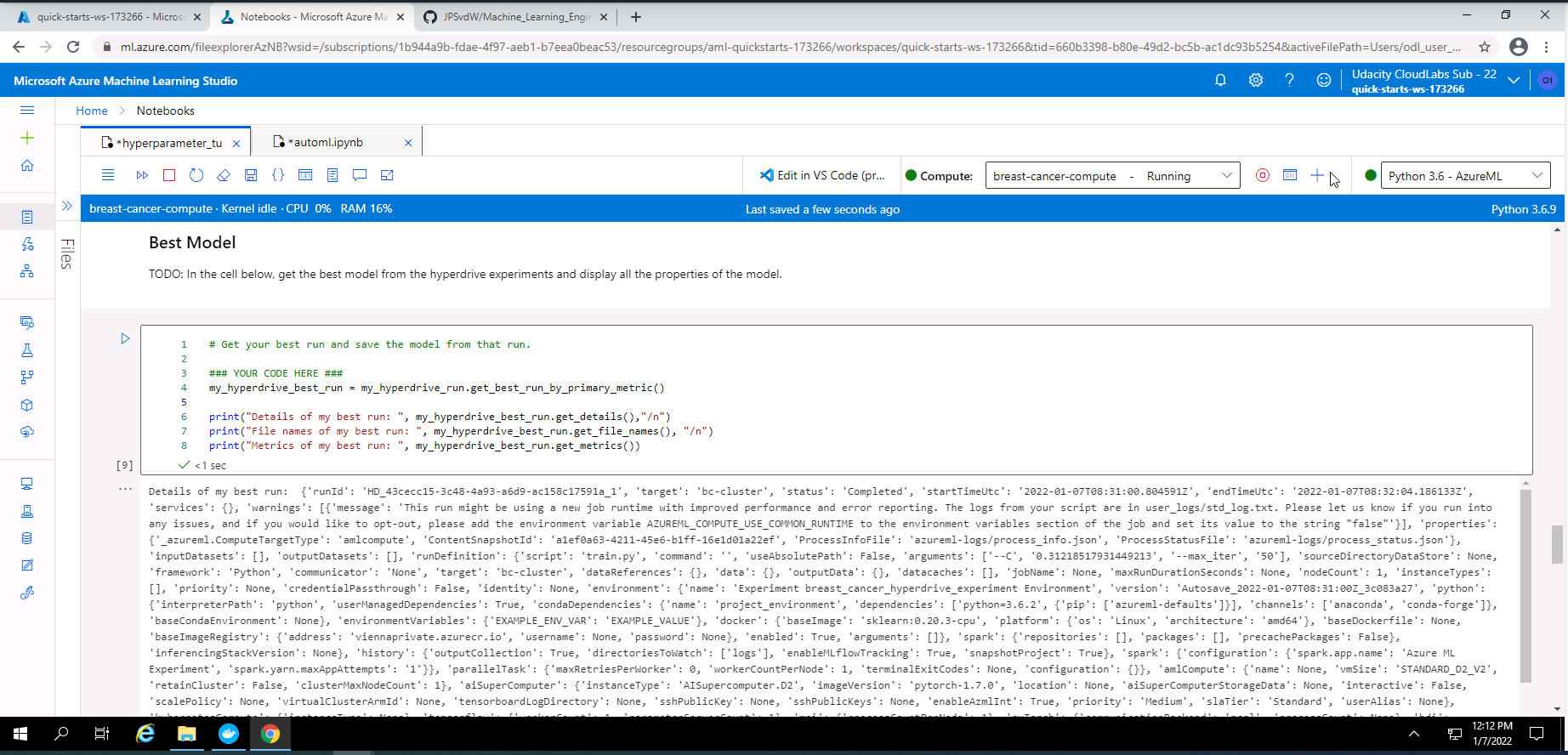This screenshot has width=1568, height=755.
Task: Open the curly-braces toolbar icon
Action: [x=278, y=175]
